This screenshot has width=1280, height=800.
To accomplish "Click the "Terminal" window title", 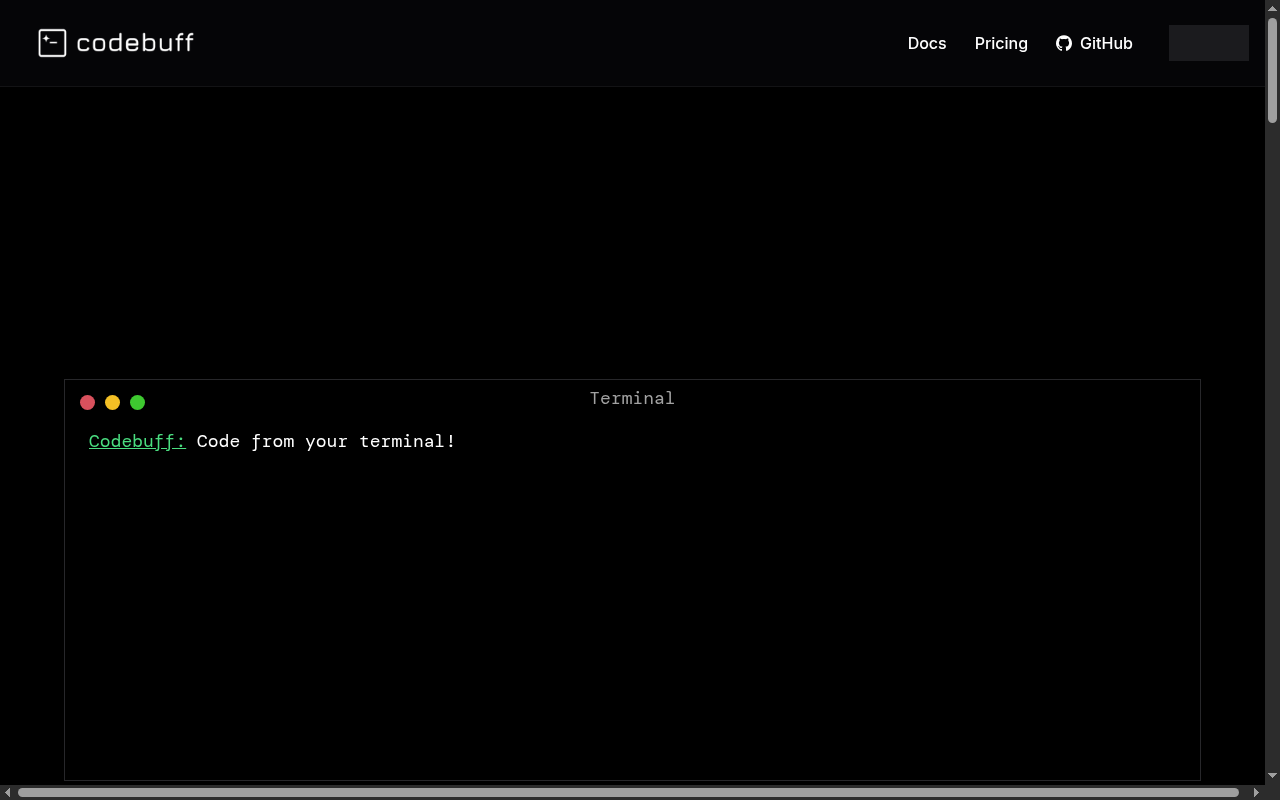I will click(x=632, y=398).
